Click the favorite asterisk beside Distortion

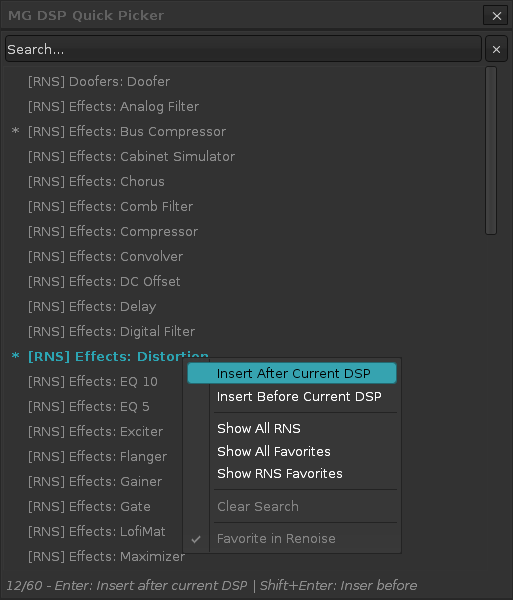coord(15,356)
